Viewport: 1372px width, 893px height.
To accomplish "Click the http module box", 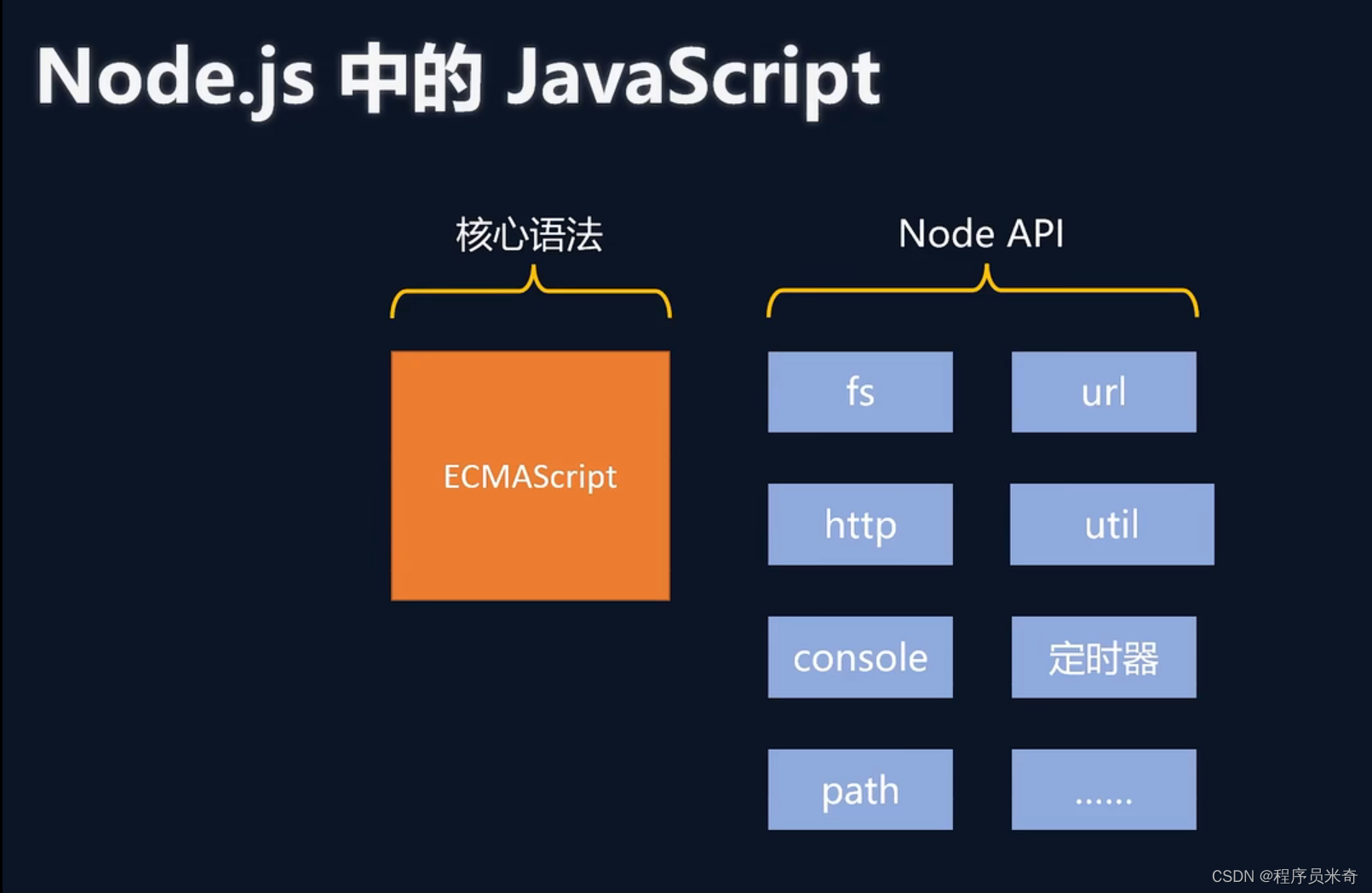I will (x=860, y=524).
